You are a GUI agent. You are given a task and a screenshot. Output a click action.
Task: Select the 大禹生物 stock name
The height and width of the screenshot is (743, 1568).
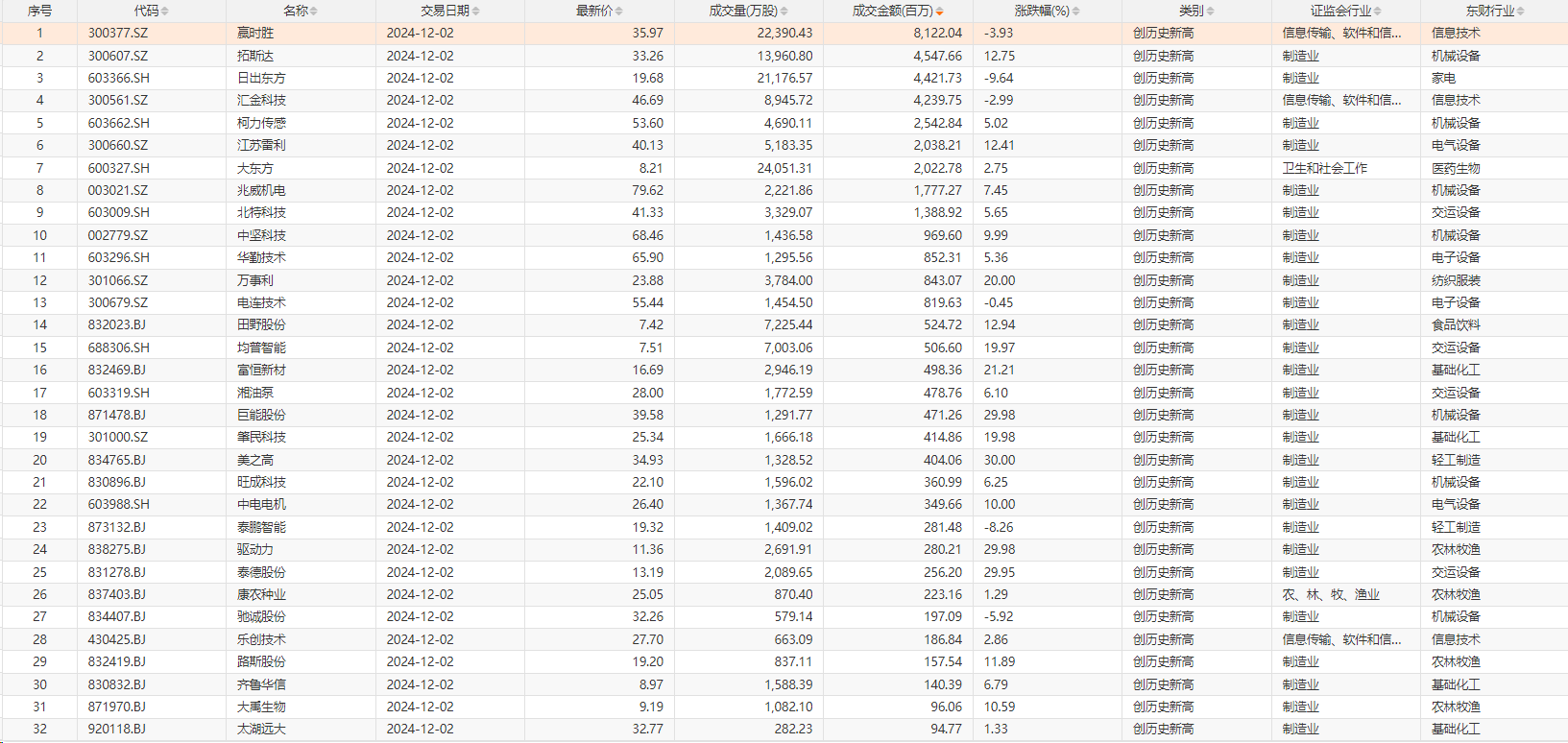tap(261, 707)
